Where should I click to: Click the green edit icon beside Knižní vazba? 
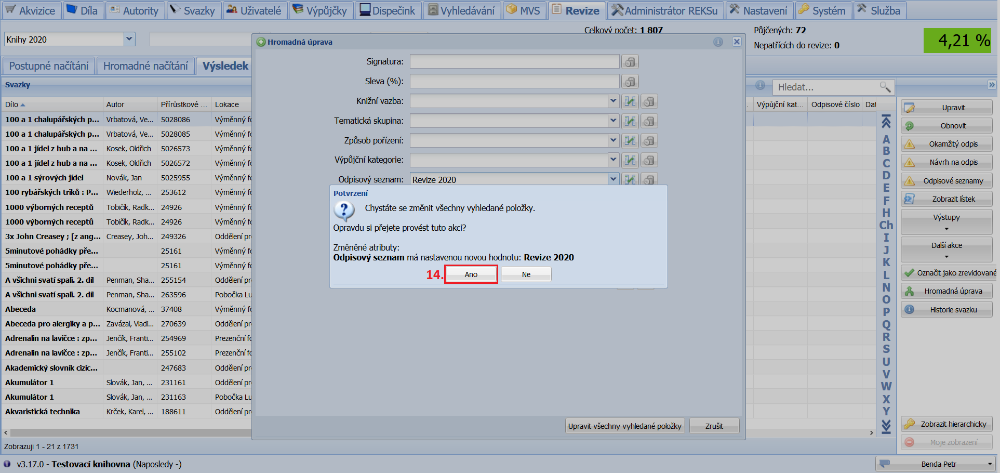pyautogui.click(x=631, y=101)
